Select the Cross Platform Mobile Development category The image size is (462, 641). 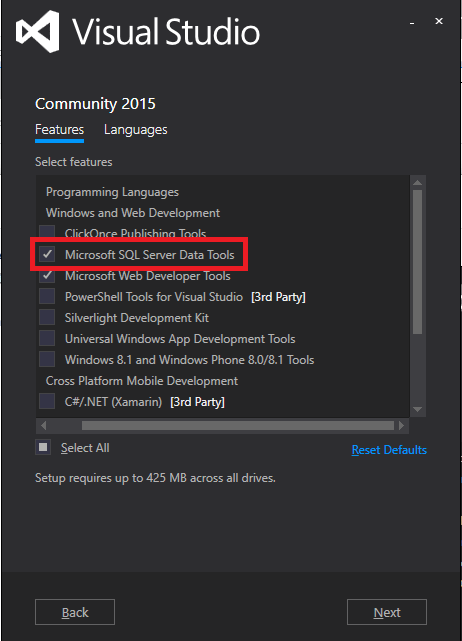tap(142, 381)
